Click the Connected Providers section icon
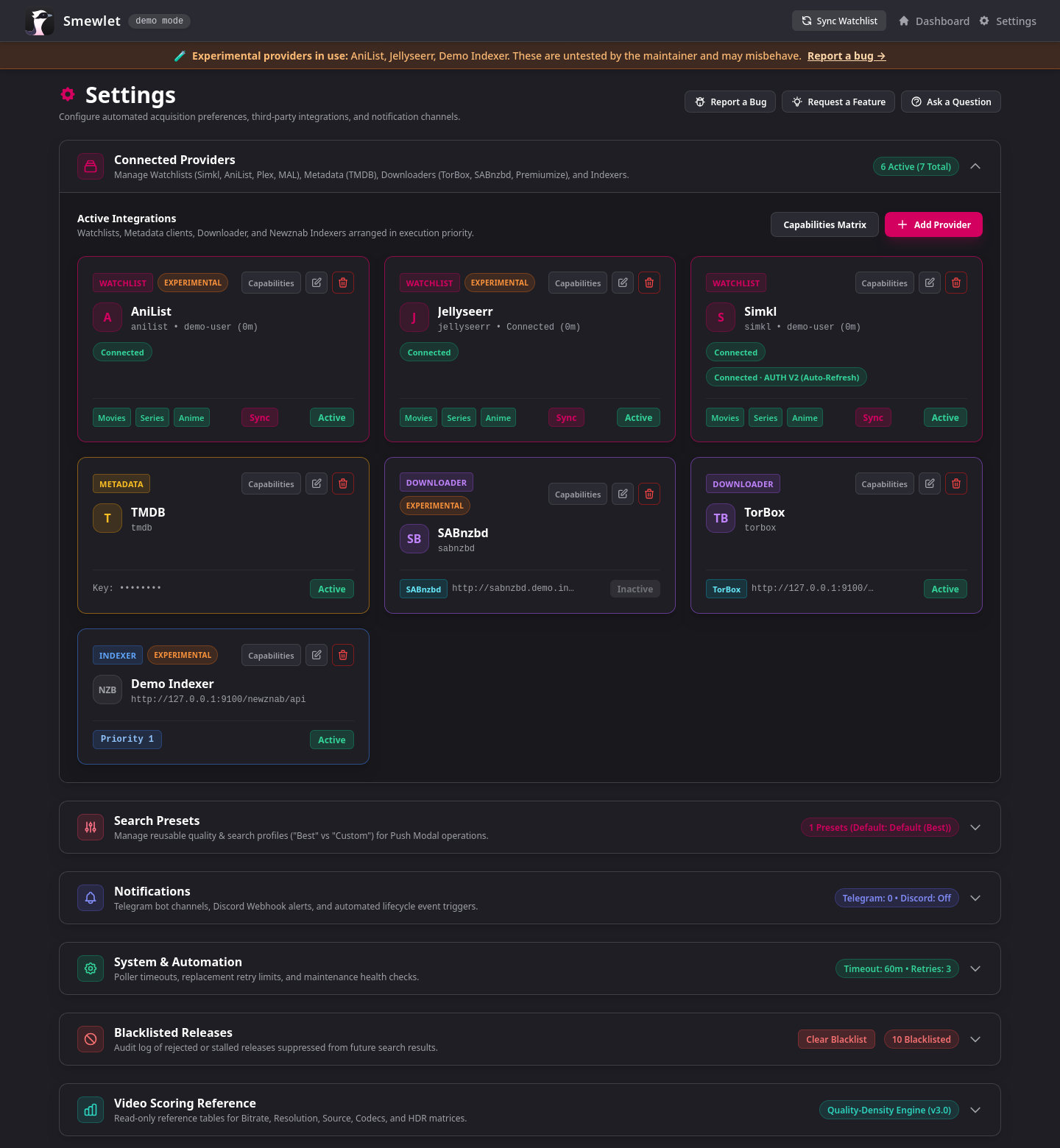The height and width of the screenshot is (1148, 1060). tap(91, 166)
